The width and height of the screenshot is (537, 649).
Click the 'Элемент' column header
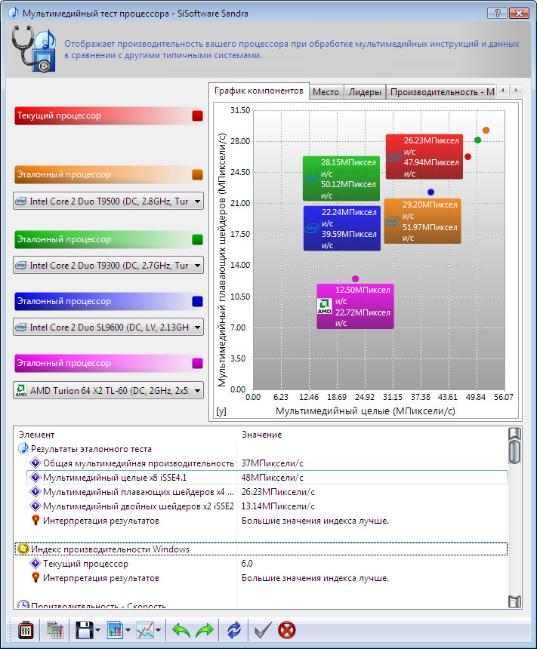point(36,435)
